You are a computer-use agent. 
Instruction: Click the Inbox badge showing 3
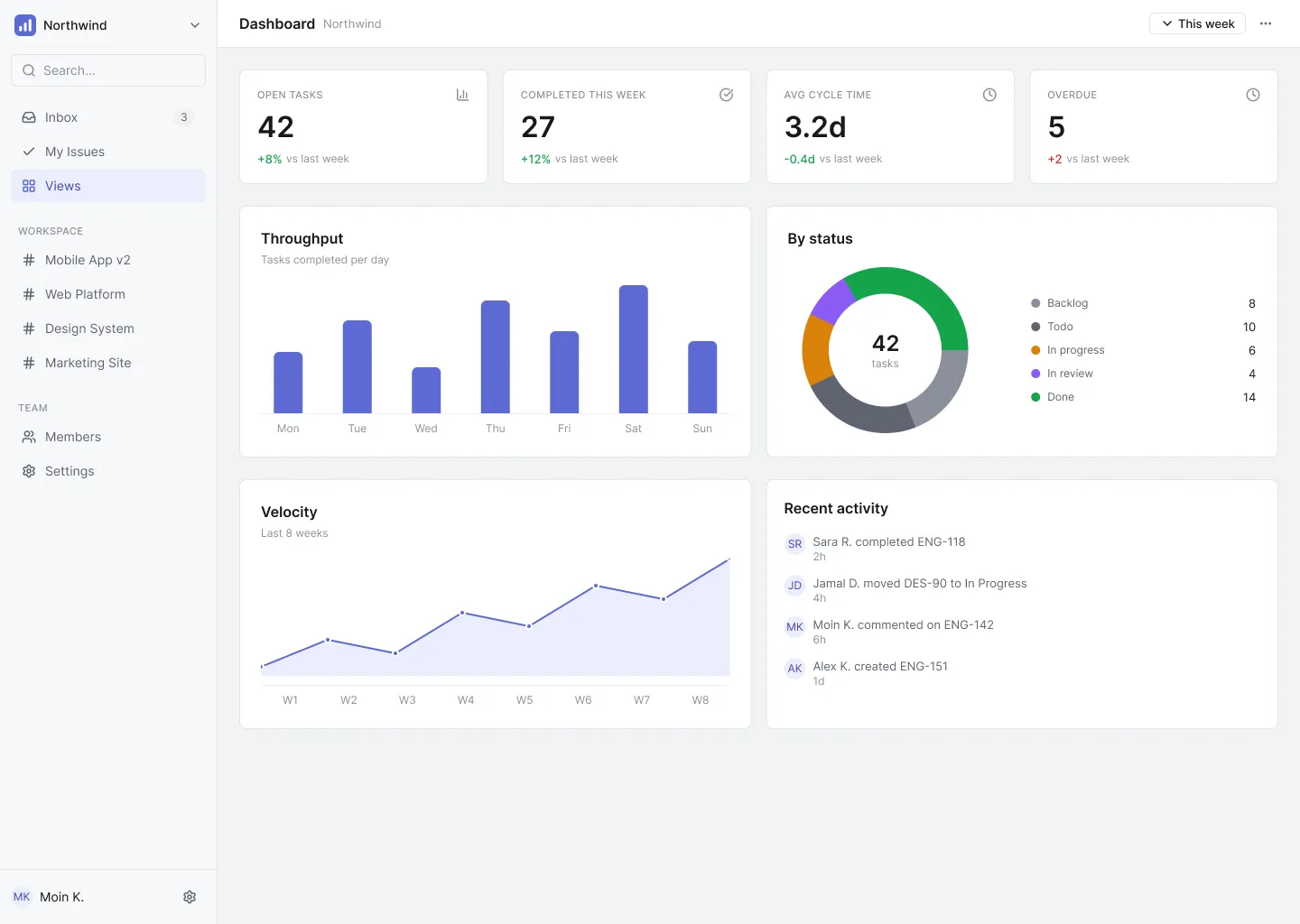184,117
